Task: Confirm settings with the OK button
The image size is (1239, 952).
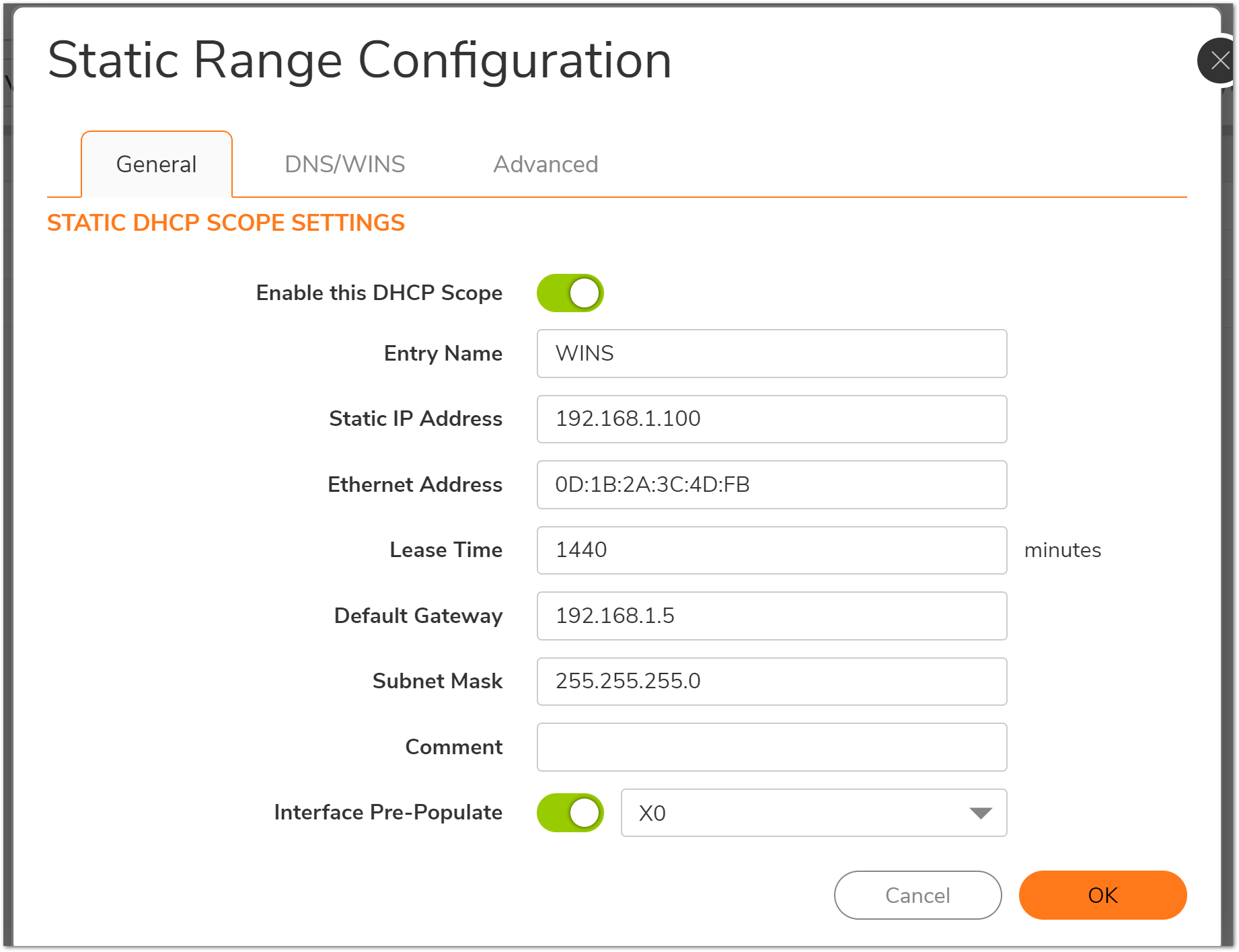Action: pyautogui.click(x=1102, y=895)
